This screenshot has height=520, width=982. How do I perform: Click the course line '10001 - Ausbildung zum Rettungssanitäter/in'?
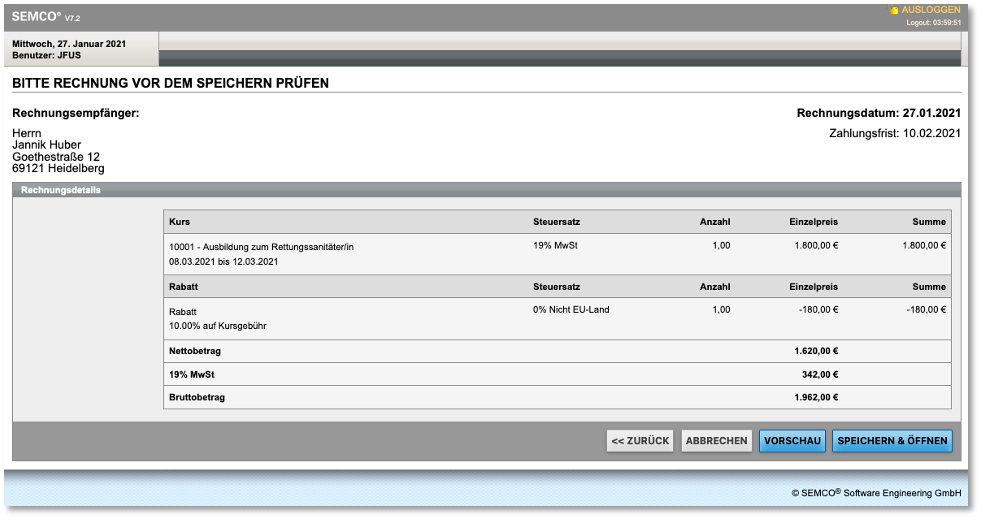coord(261,247)
